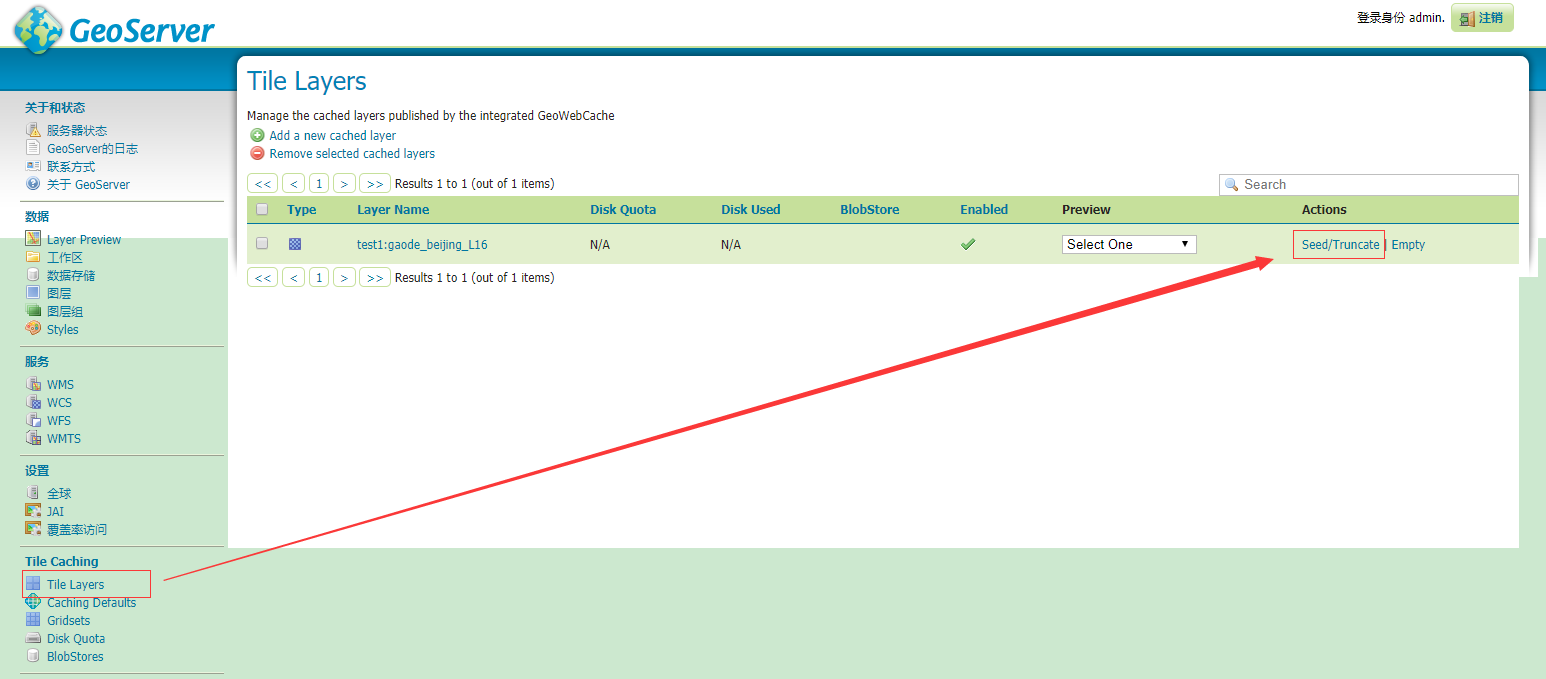Click the Gridsets grid icon

(33, 620)
